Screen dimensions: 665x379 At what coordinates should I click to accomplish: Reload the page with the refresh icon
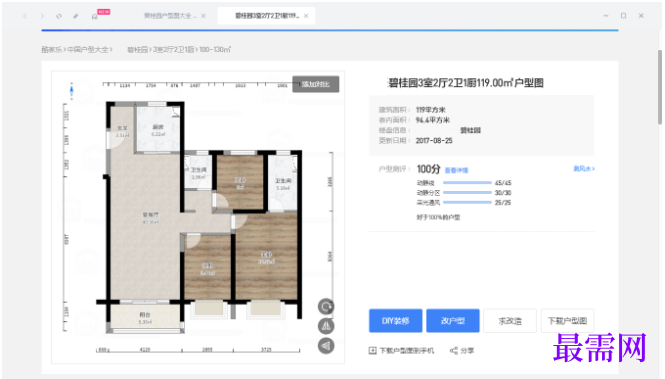click(x=59, y=16)
